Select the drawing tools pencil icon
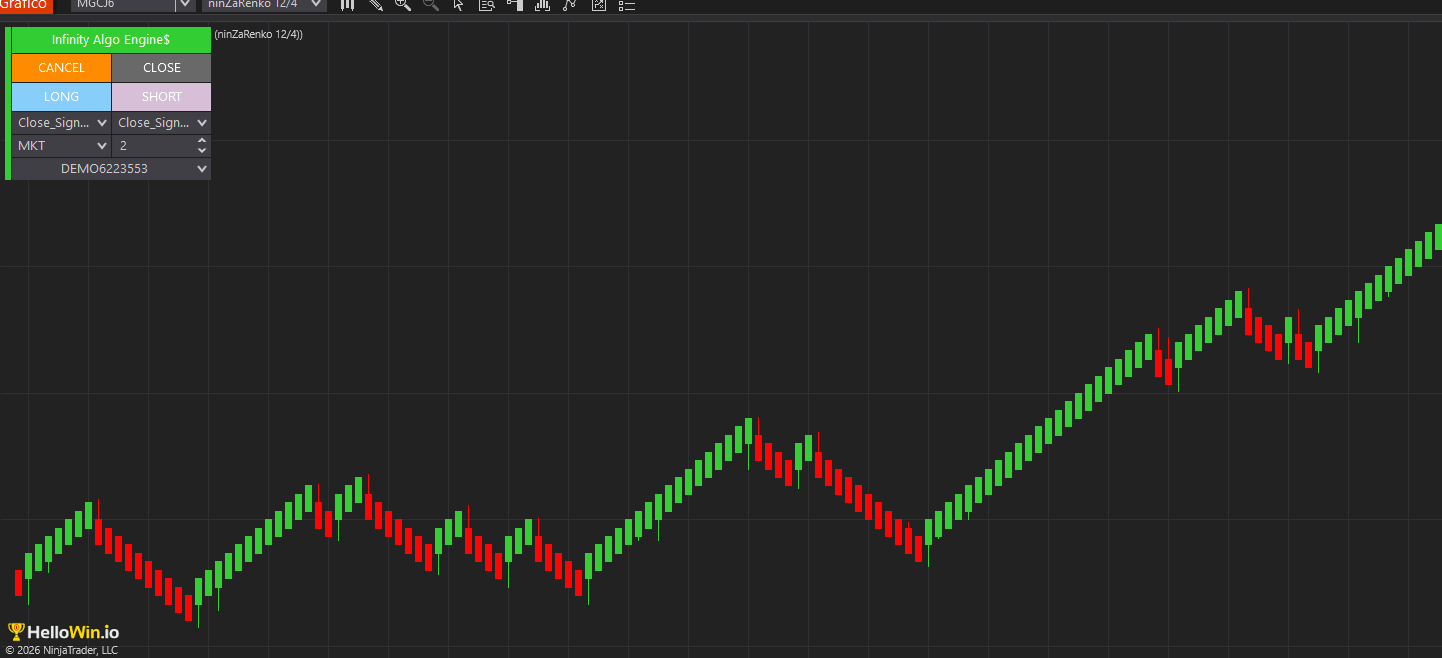Image resolution: width=1442 pixels, height=658 pixels. pos(376,5)
